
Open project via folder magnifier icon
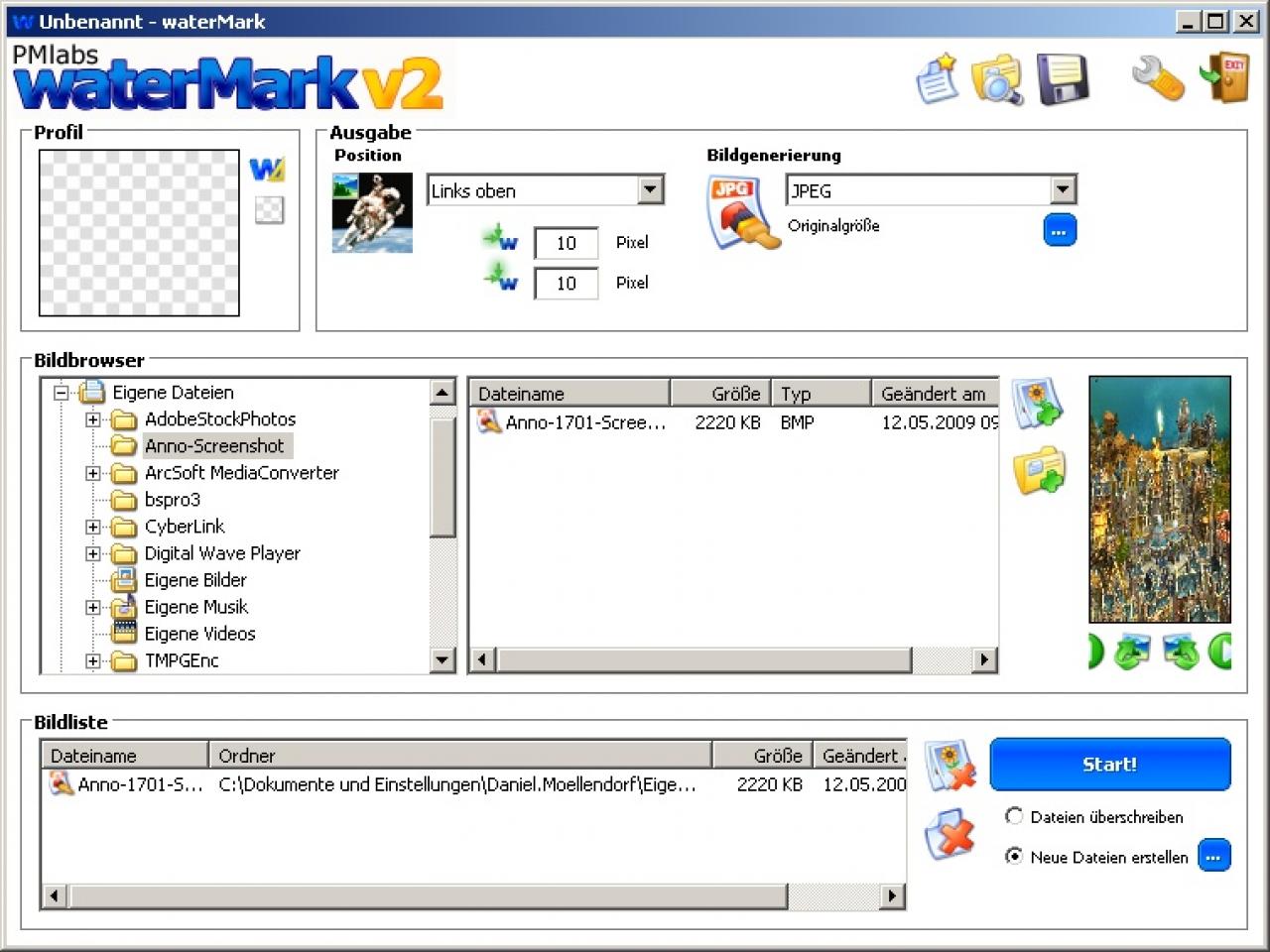point(997,79)
